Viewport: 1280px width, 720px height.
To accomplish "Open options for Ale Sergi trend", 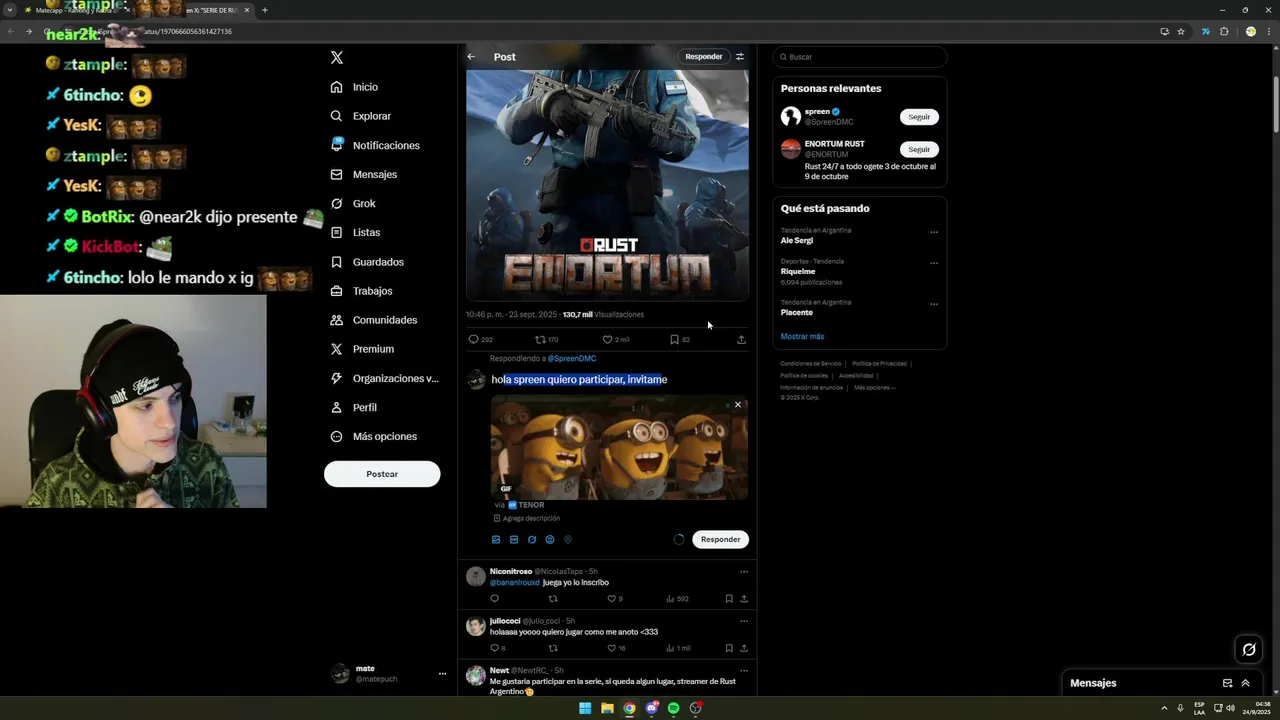I will pos(934,232).
